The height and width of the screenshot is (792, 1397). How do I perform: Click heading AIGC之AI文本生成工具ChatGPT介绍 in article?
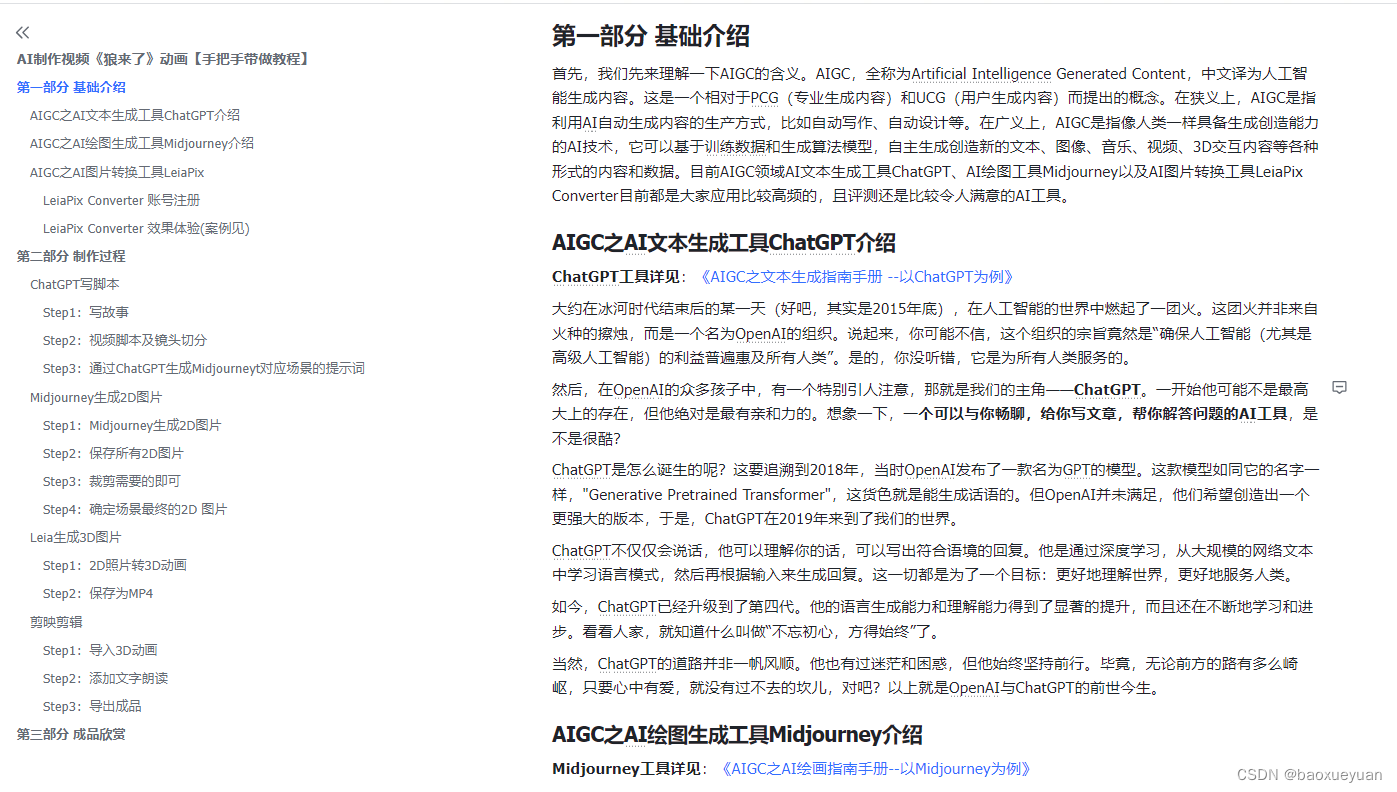point(724,243)
